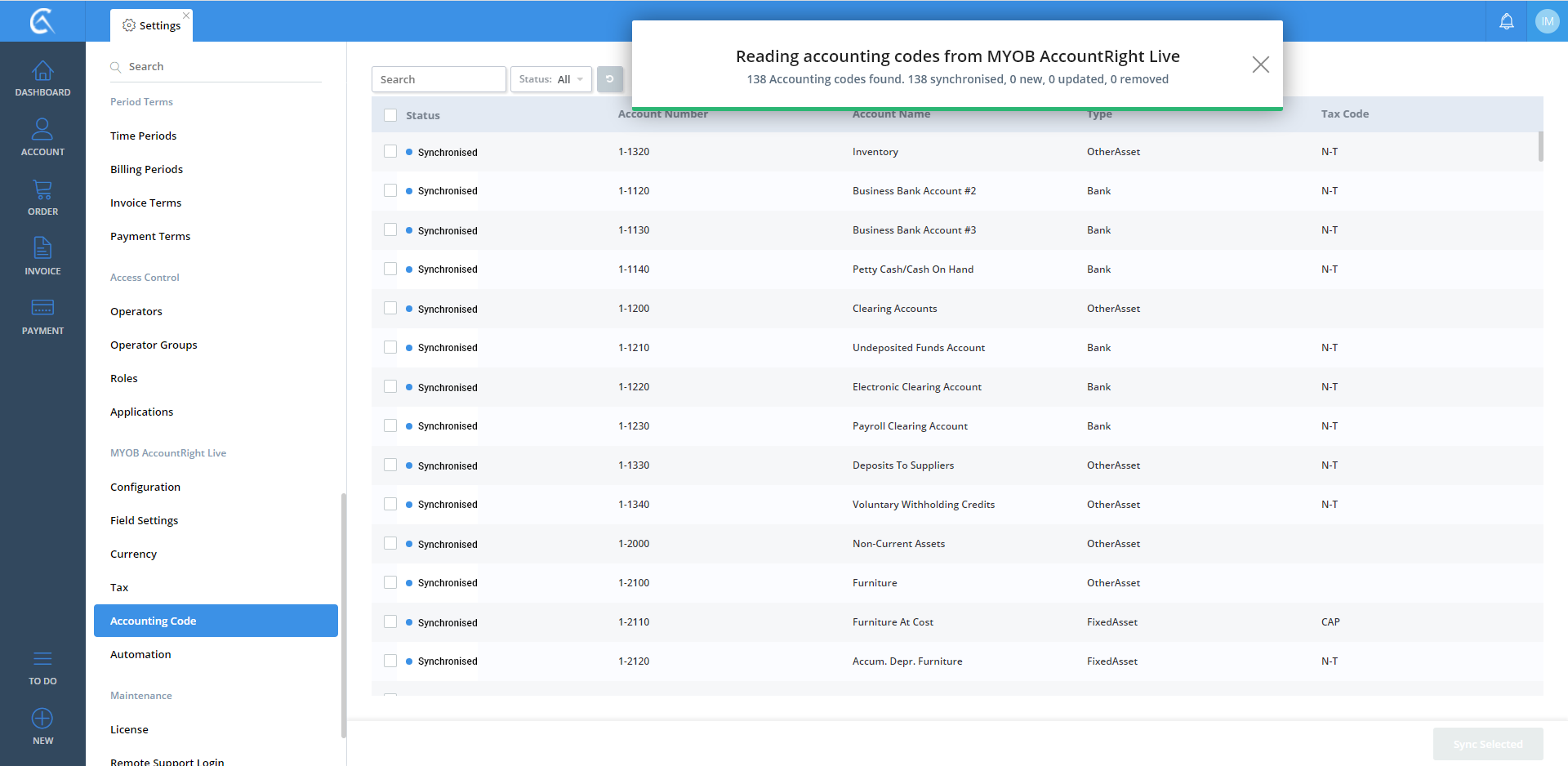Click the Sync Selected button
Image resolution: width=1568 pixels, height=766 pixels.
point(1487,744)
